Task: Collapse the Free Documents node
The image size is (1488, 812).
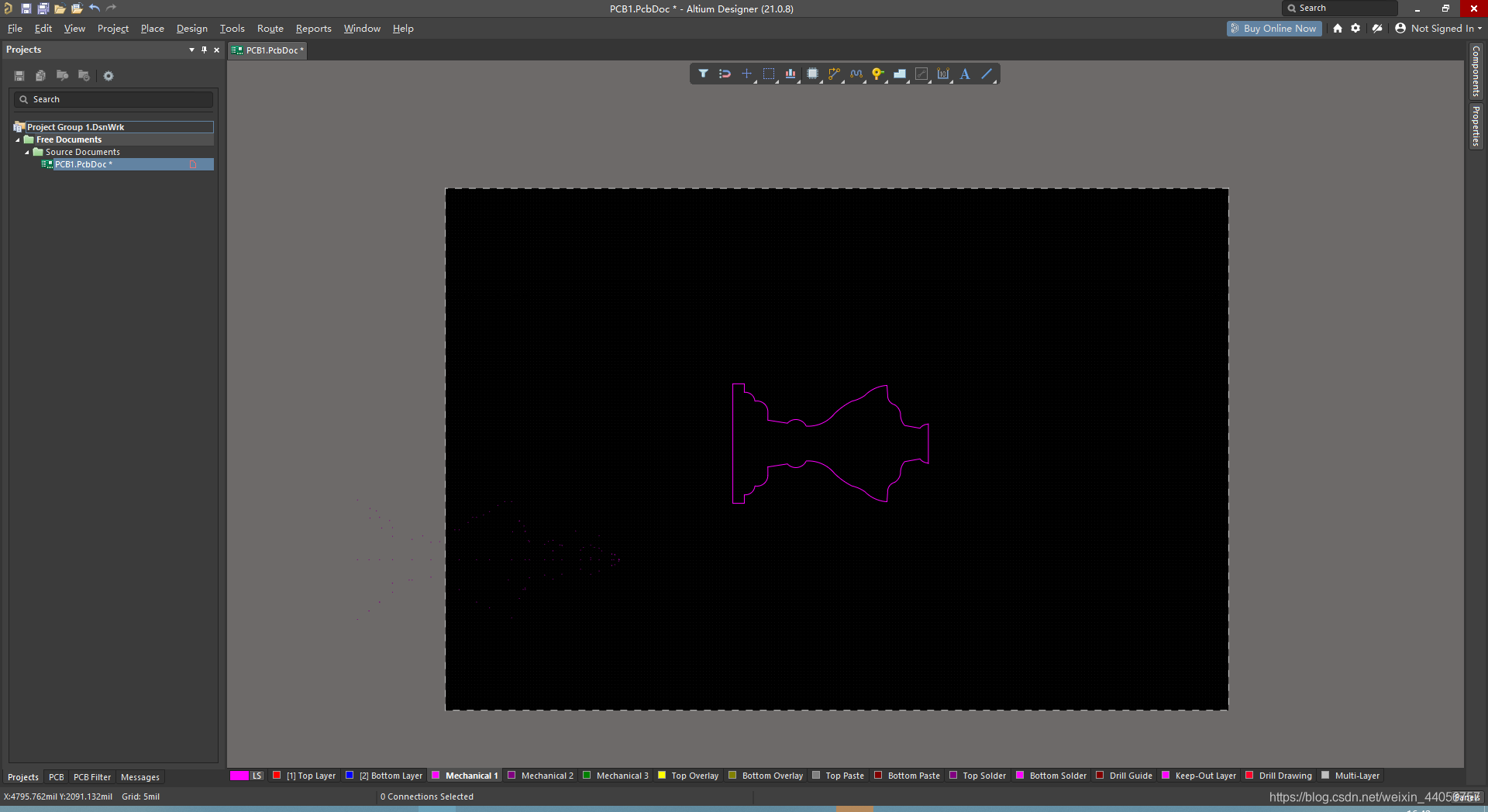Action: pyautogui.click(x=18, y=140)
